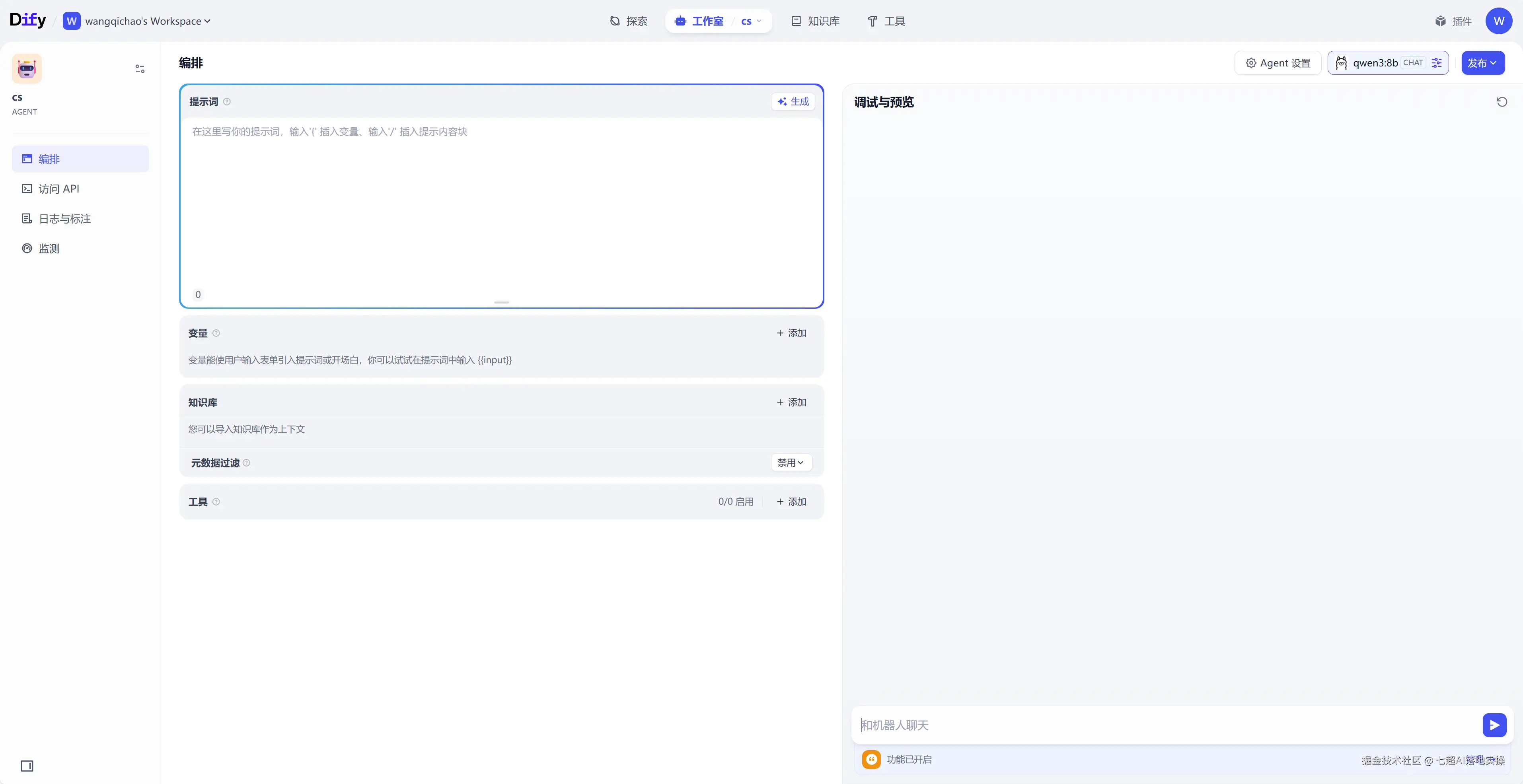Click the app settings icon beside robot avatar

(x=140, y=69)
